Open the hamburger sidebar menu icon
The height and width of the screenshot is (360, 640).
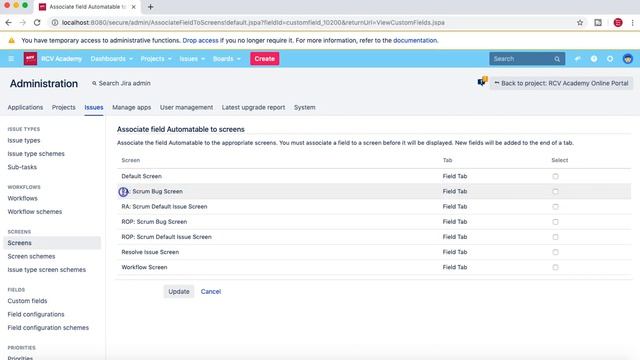(x=11, y=59)
